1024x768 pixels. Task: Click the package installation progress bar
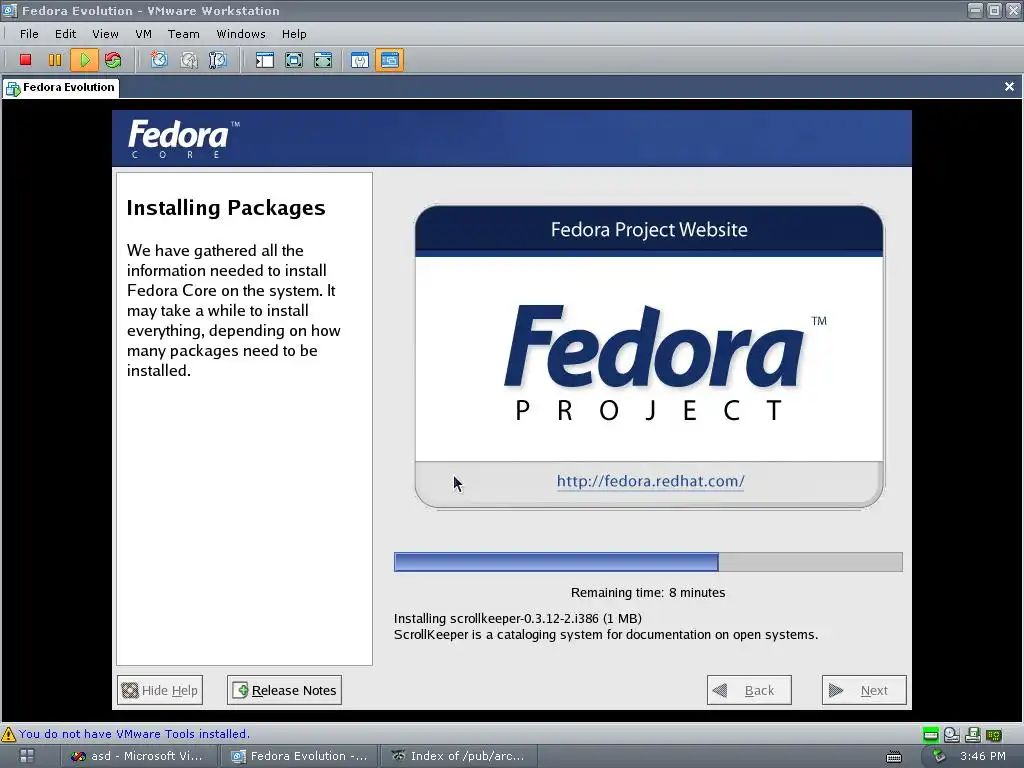648,562
